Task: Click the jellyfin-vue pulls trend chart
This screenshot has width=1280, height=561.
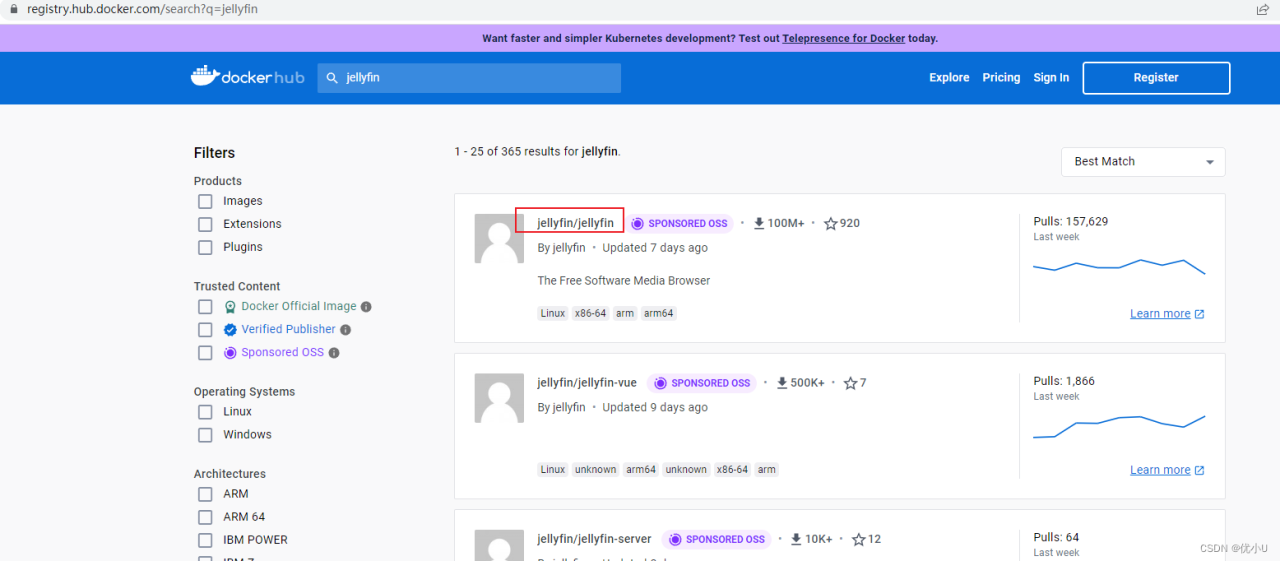Action: (1119, 427)
